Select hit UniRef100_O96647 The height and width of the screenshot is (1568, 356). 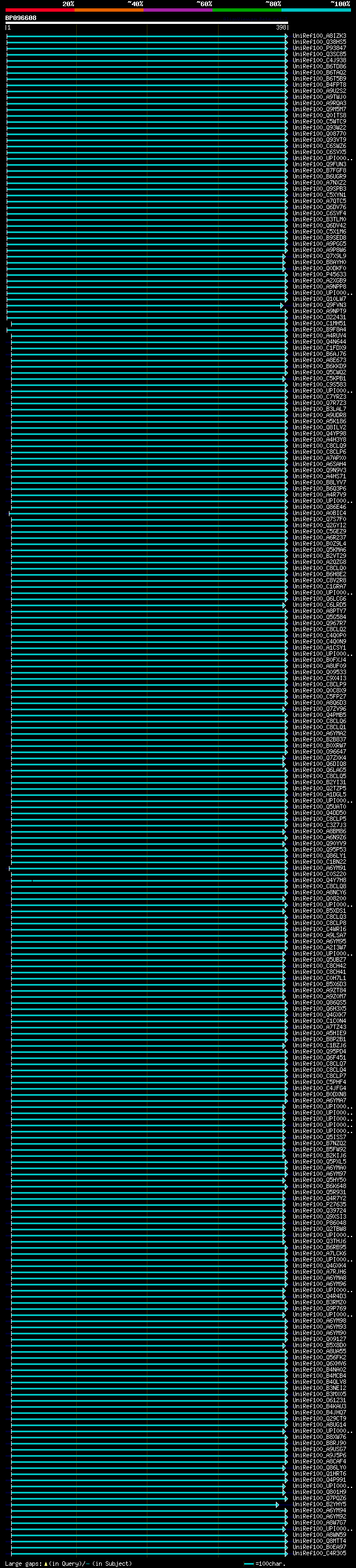click(319, 752)
